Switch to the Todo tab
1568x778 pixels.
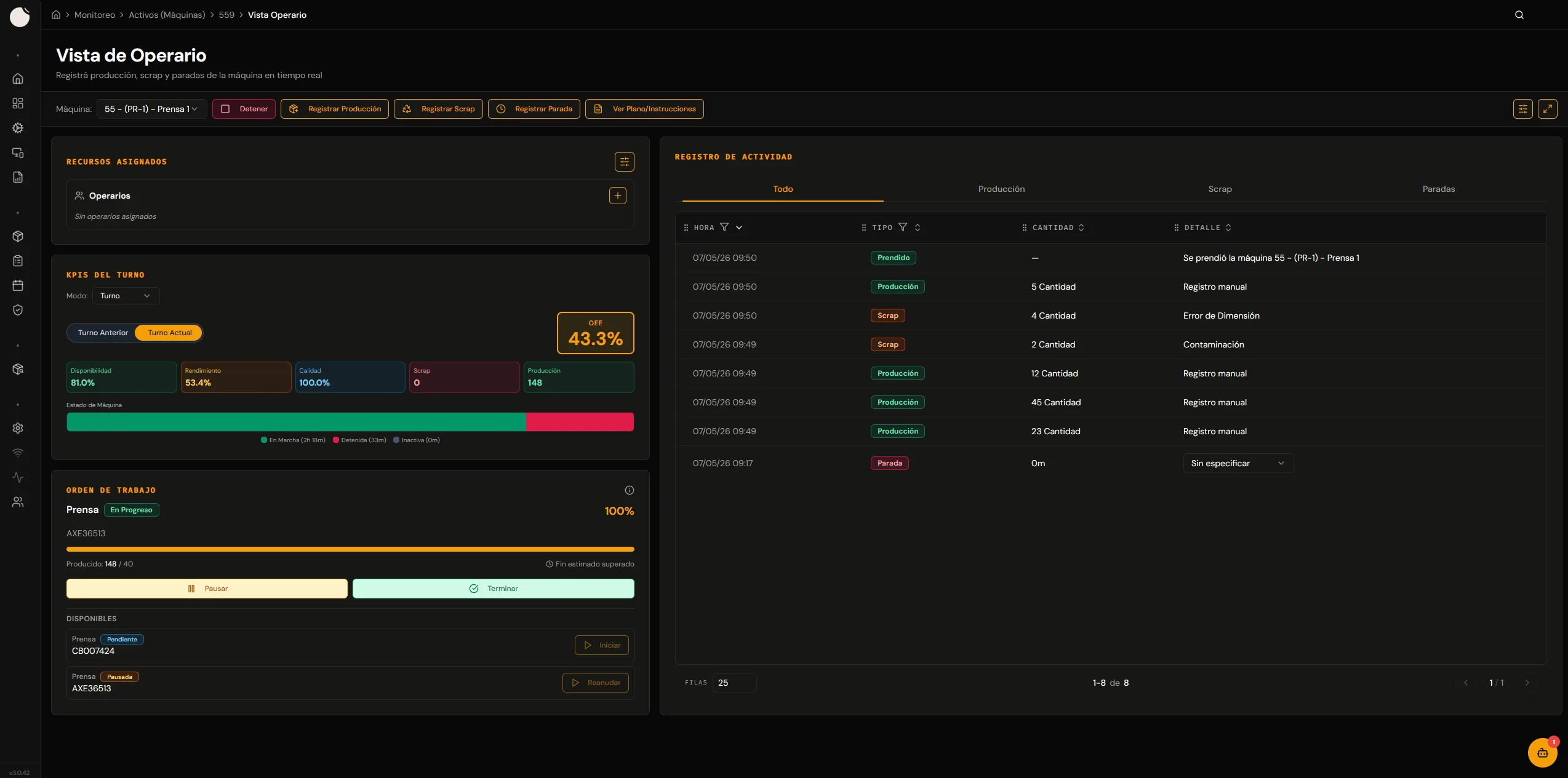pos(783,189)
